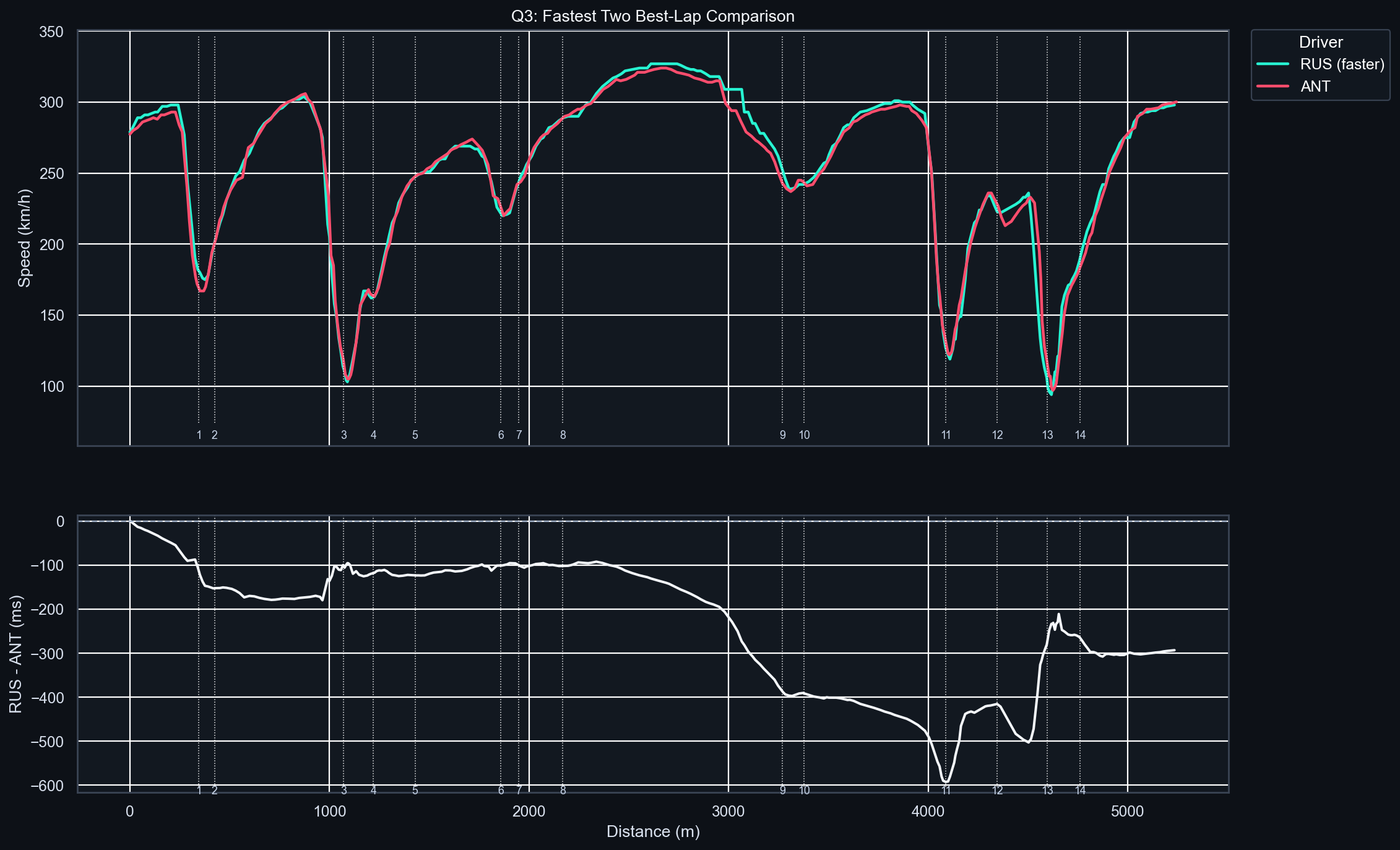
Task: Click the pink ANT legend line swatch
Action: click(x=1273, y=87)
